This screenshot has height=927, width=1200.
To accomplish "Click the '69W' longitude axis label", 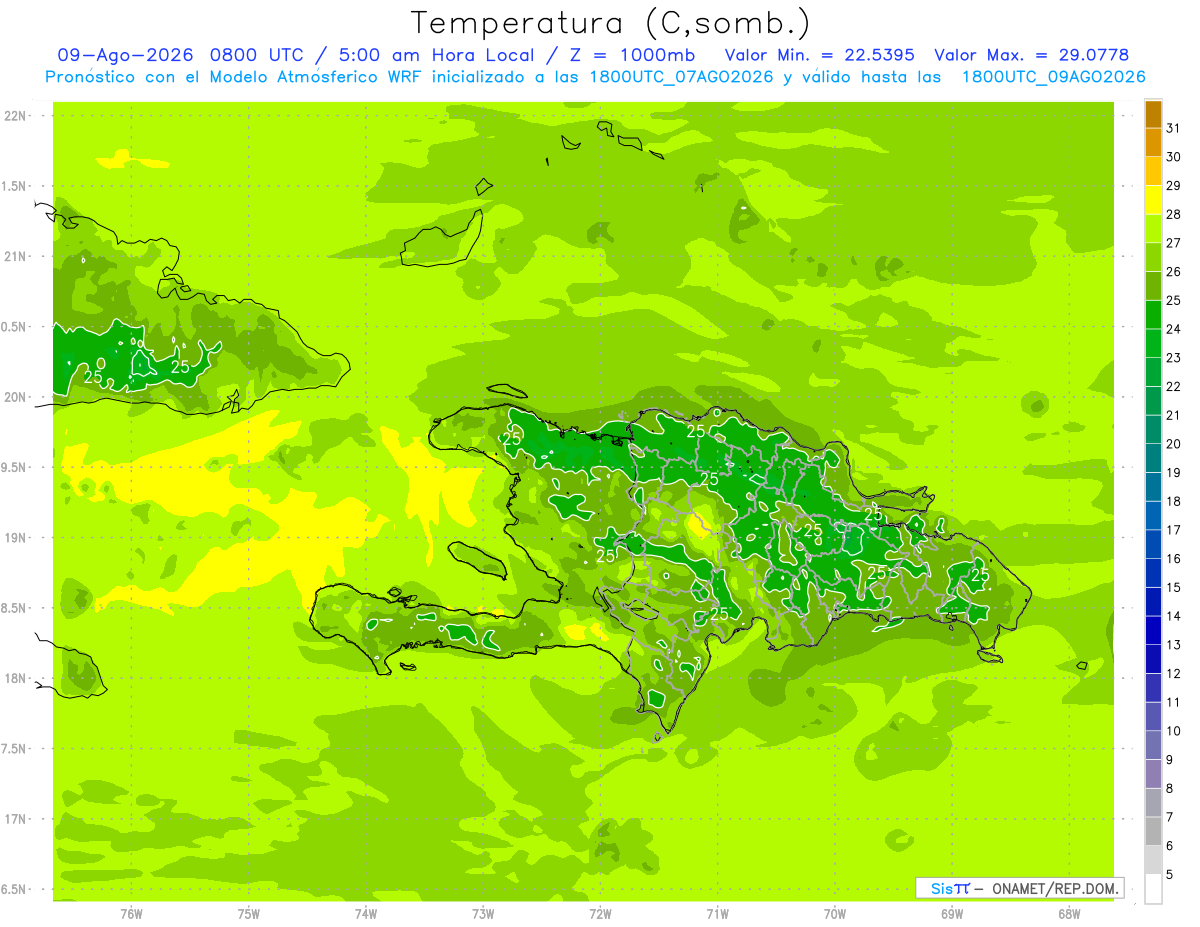I will point(952,913).
